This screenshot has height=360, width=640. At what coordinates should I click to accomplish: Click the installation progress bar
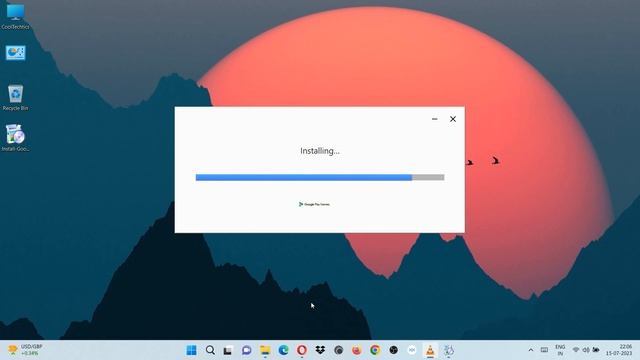click(320, 177)
